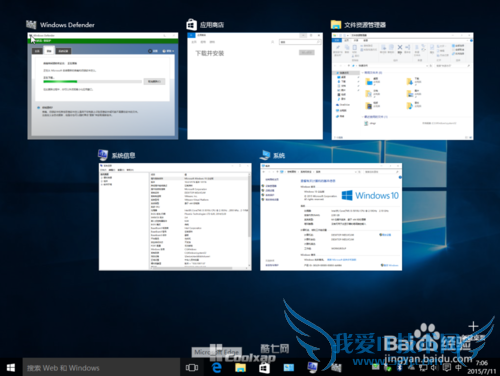Click the Store title bag icon

(191, 24)
